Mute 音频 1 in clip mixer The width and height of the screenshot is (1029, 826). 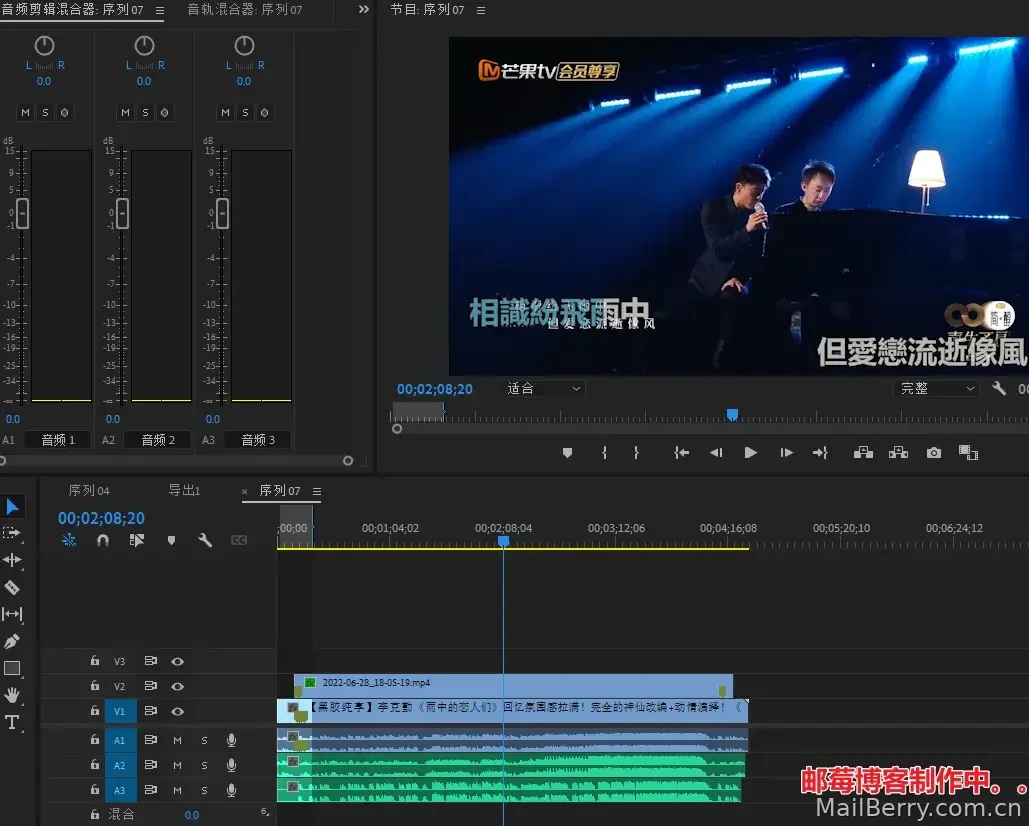26,112
